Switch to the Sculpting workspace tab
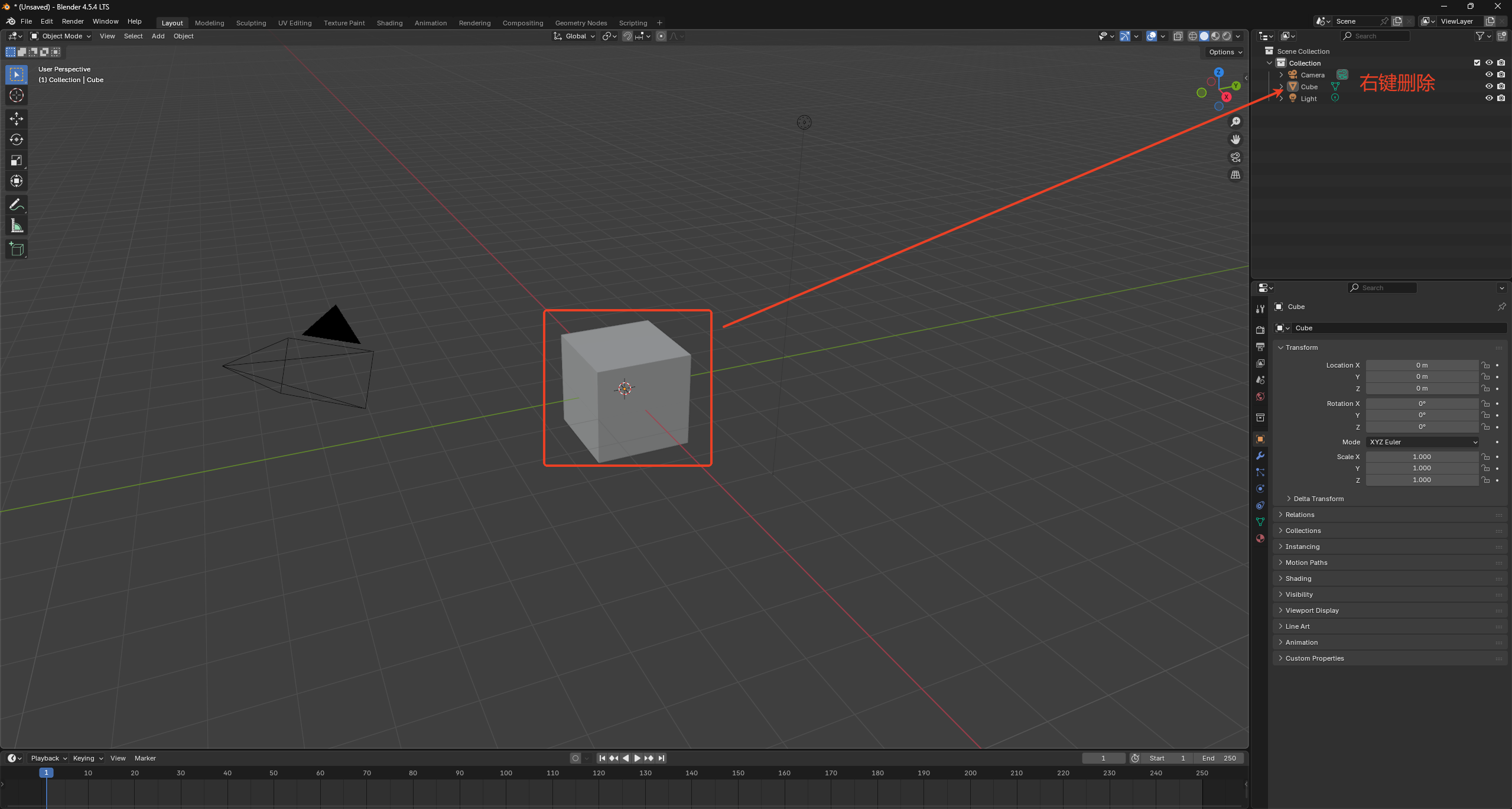The width and height of the screenshot is (1512, 809). pyautogui.click(x=251, y=23)
